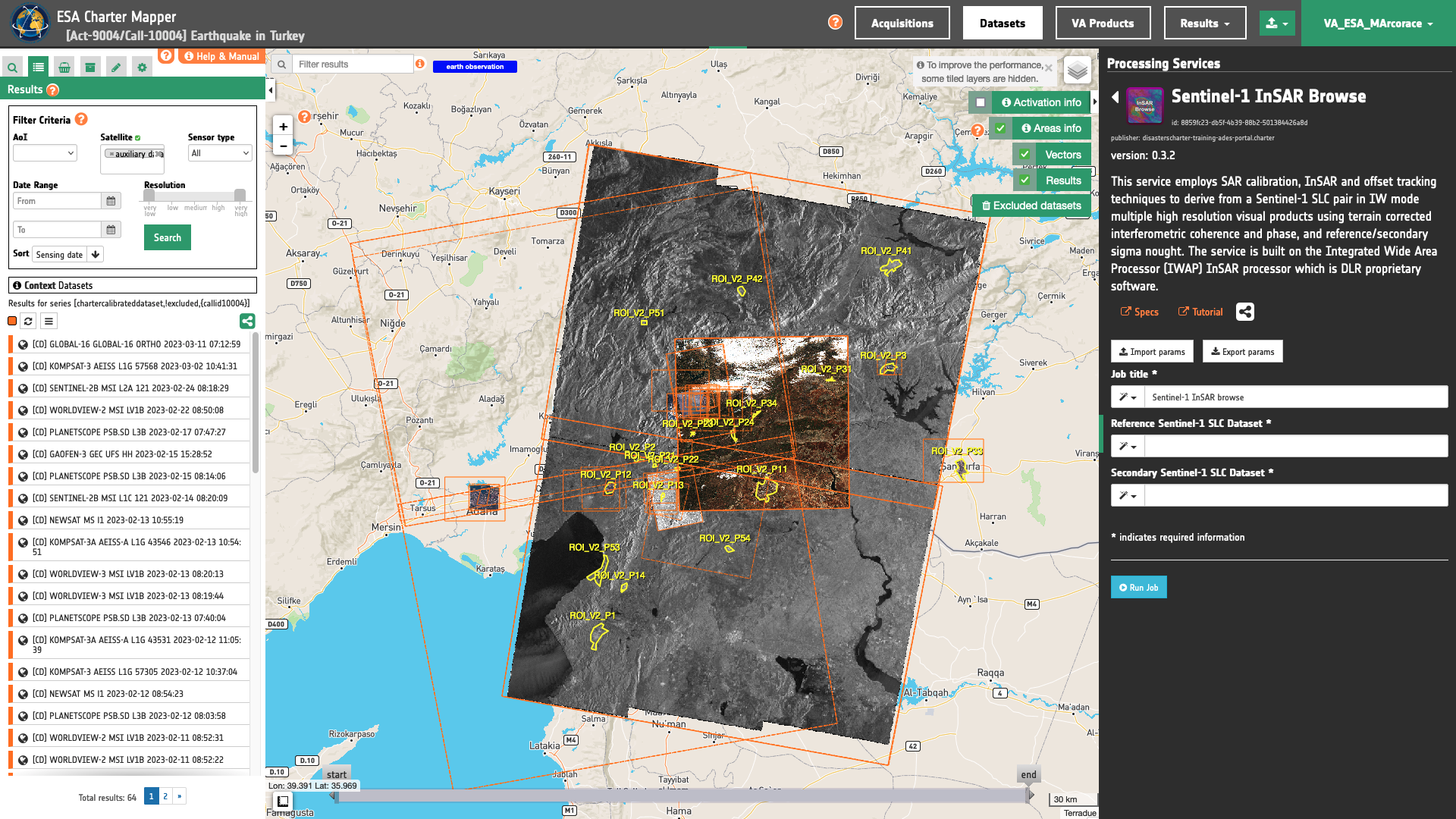Open the Acquisitions tab
Image resolution: width=1456 pixels, height=819 pixels.
902,23
